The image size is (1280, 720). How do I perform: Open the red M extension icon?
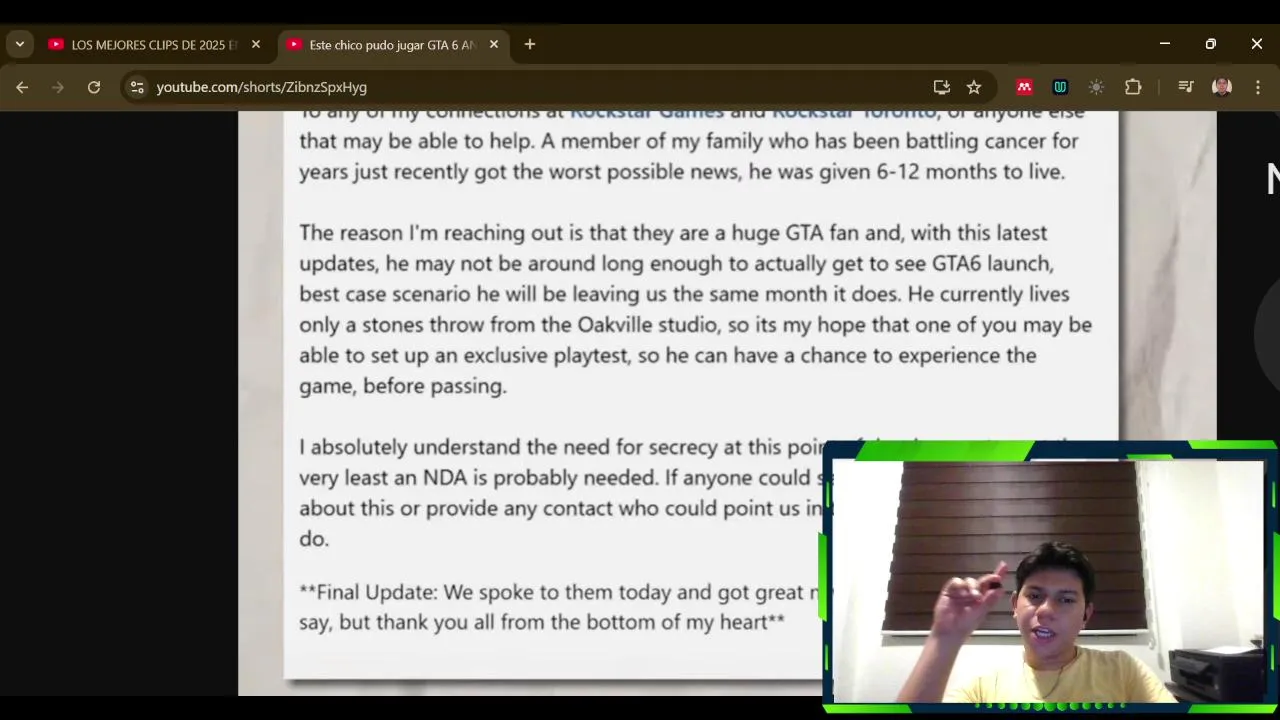(1024, 87)
